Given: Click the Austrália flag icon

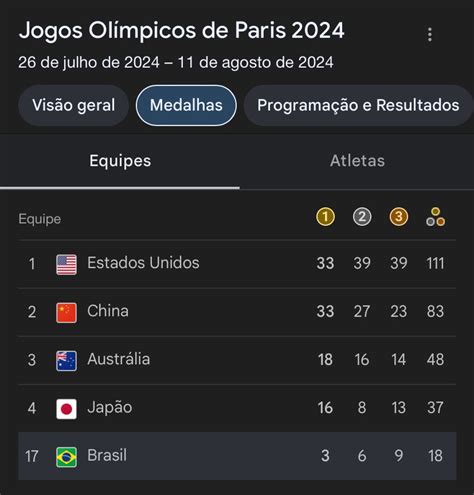Looking at the screenshot, I should (66, 361).
